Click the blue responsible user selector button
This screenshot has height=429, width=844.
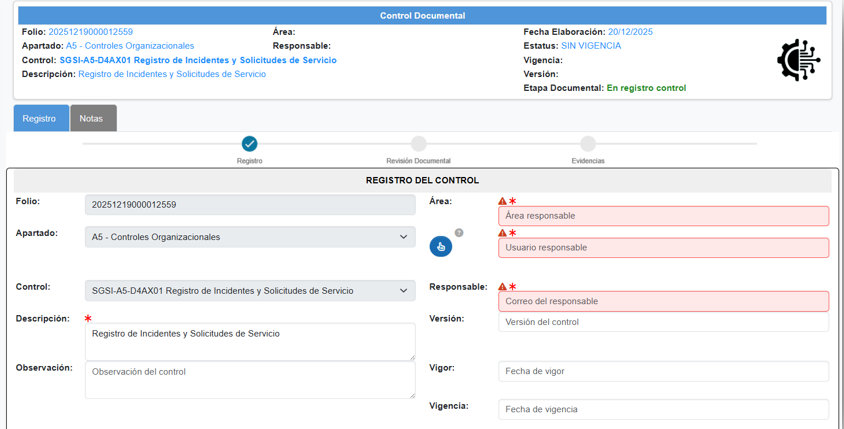click(x=440, y=246)
